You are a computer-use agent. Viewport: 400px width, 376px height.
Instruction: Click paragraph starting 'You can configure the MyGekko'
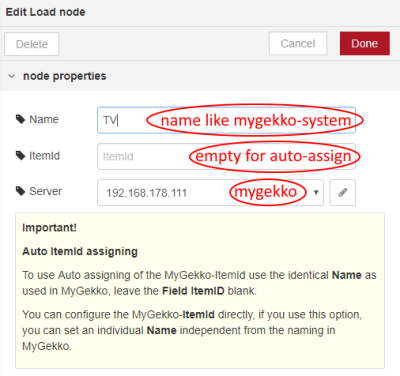[192, 330]
